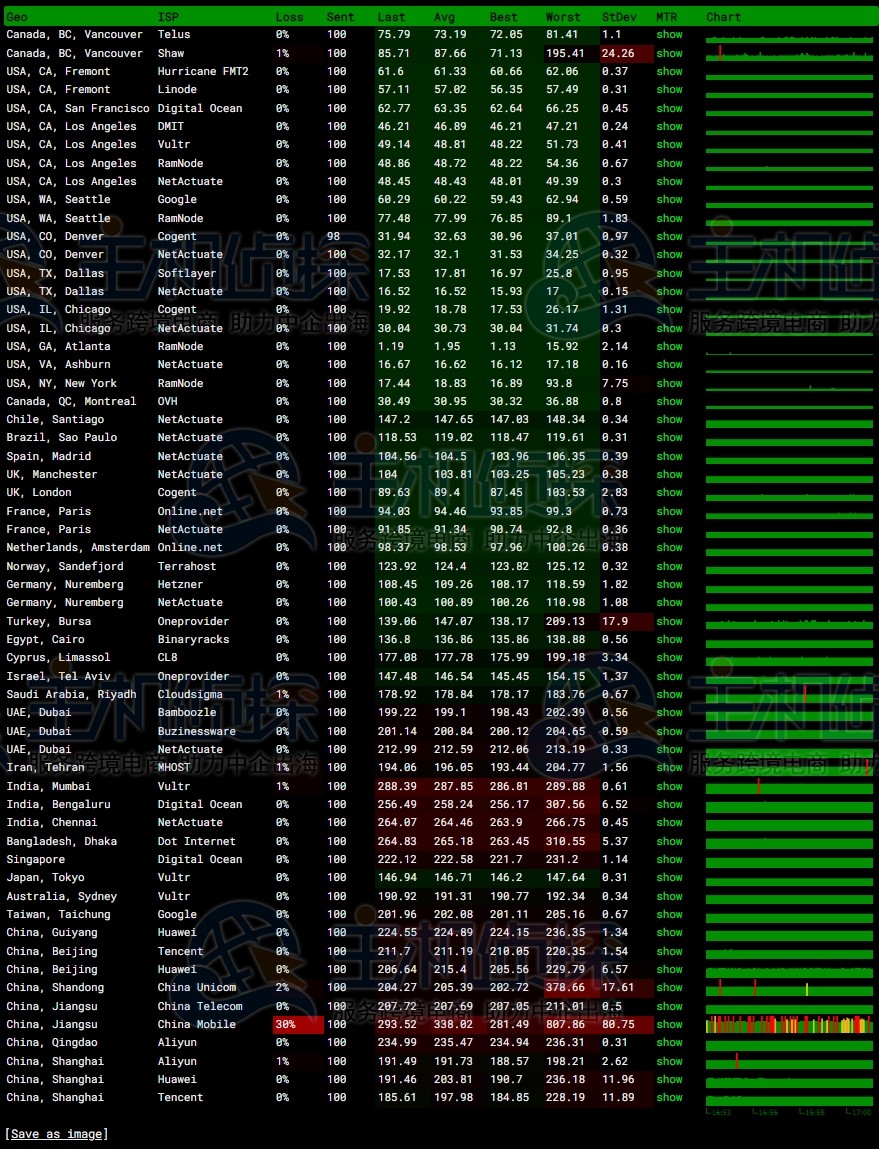Show MTR for Montreal OVH row

669,401
